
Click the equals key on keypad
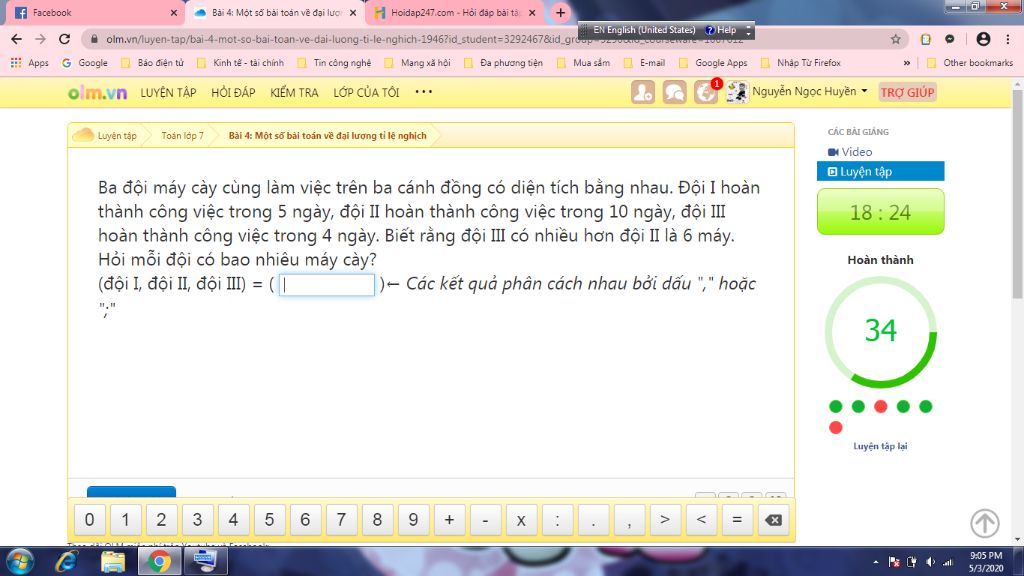737,520
